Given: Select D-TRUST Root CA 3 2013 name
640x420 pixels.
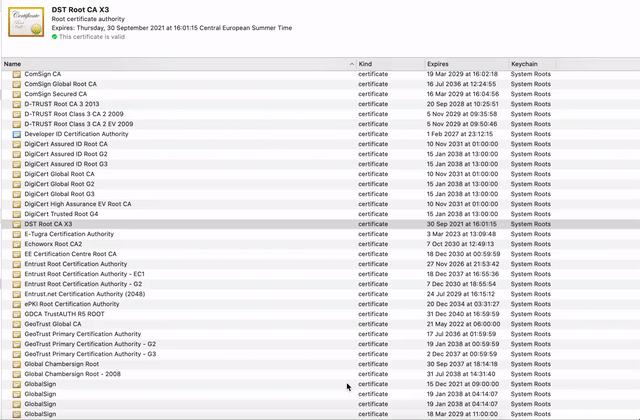Looking at the screenshot, I should tap(62, 104).
